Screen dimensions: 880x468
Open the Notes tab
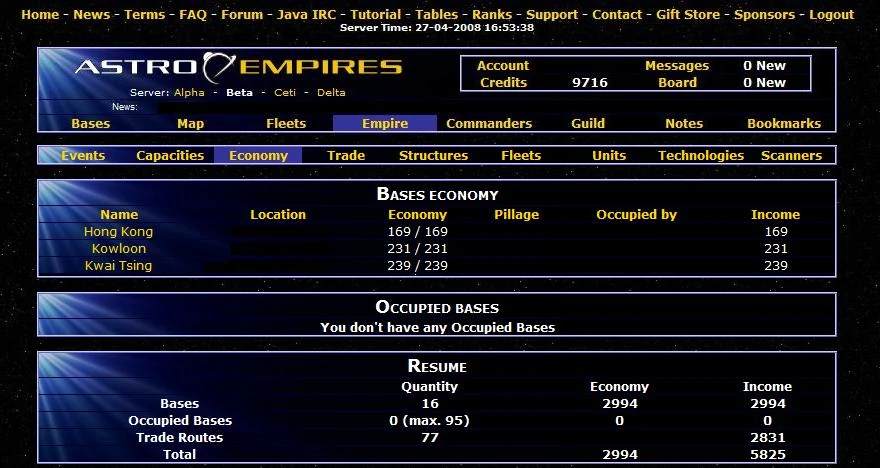684,123
